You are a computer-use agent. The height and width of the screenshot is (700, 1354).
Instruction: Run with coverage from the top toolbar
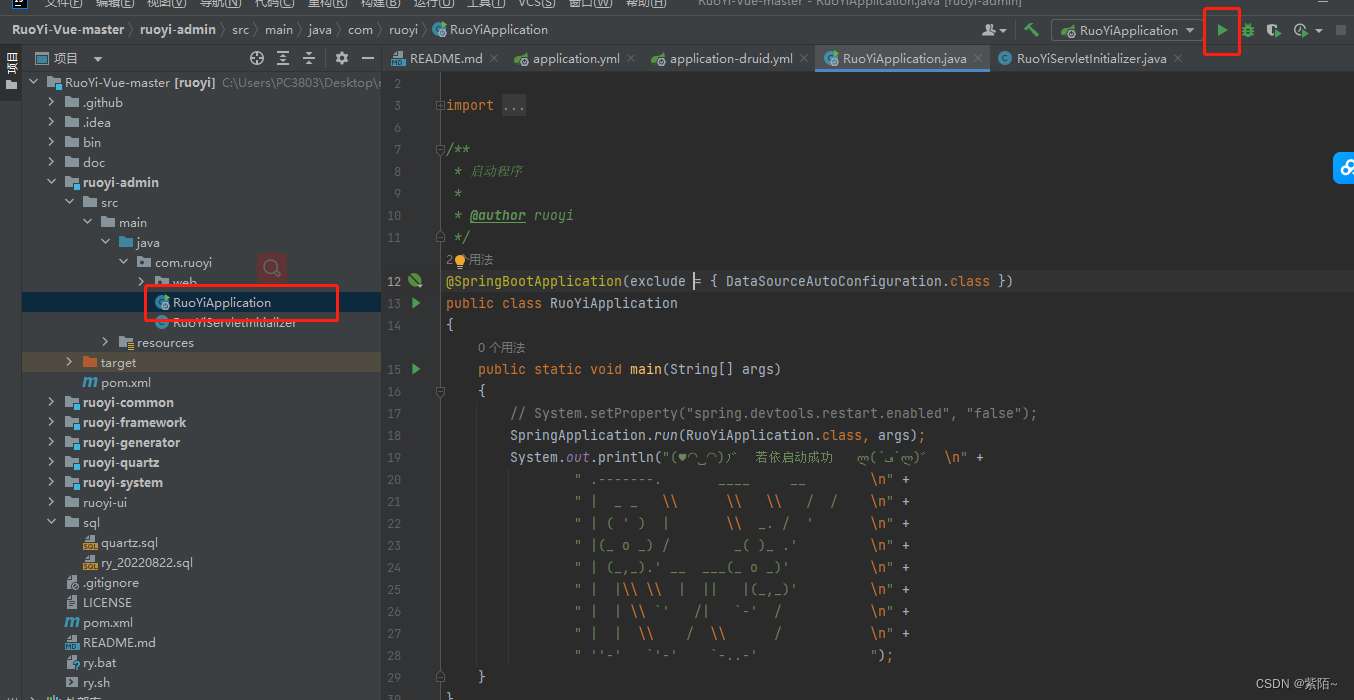(1273, 31)
